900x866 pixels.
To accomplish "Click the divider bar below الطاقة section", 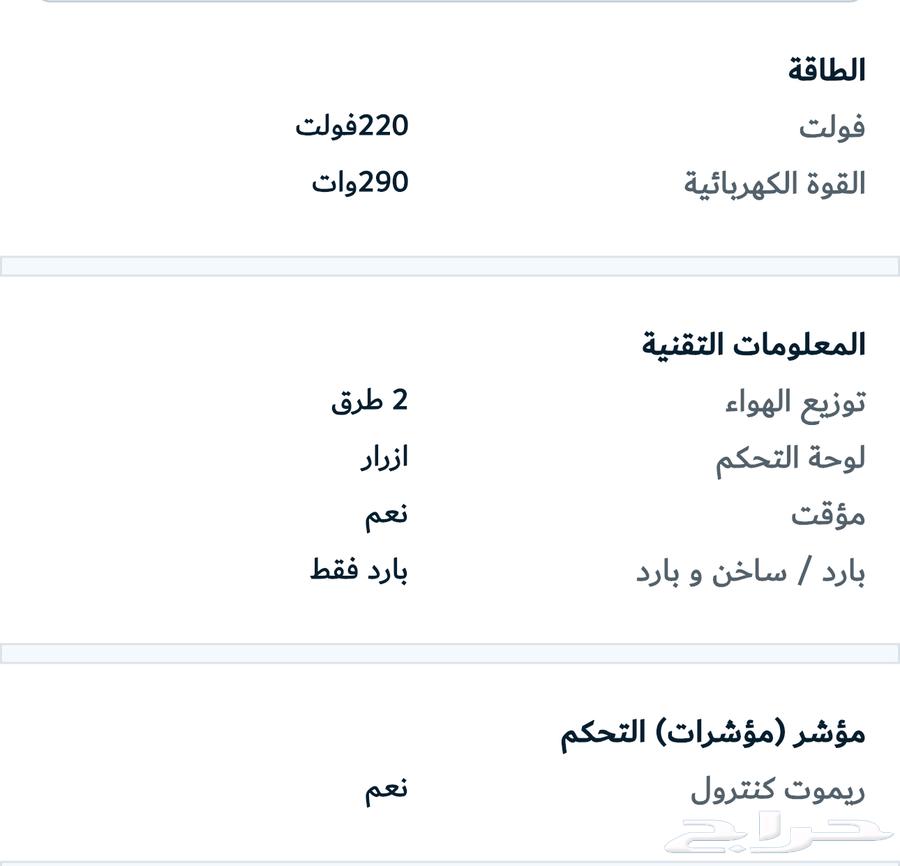I will point(450,266).
